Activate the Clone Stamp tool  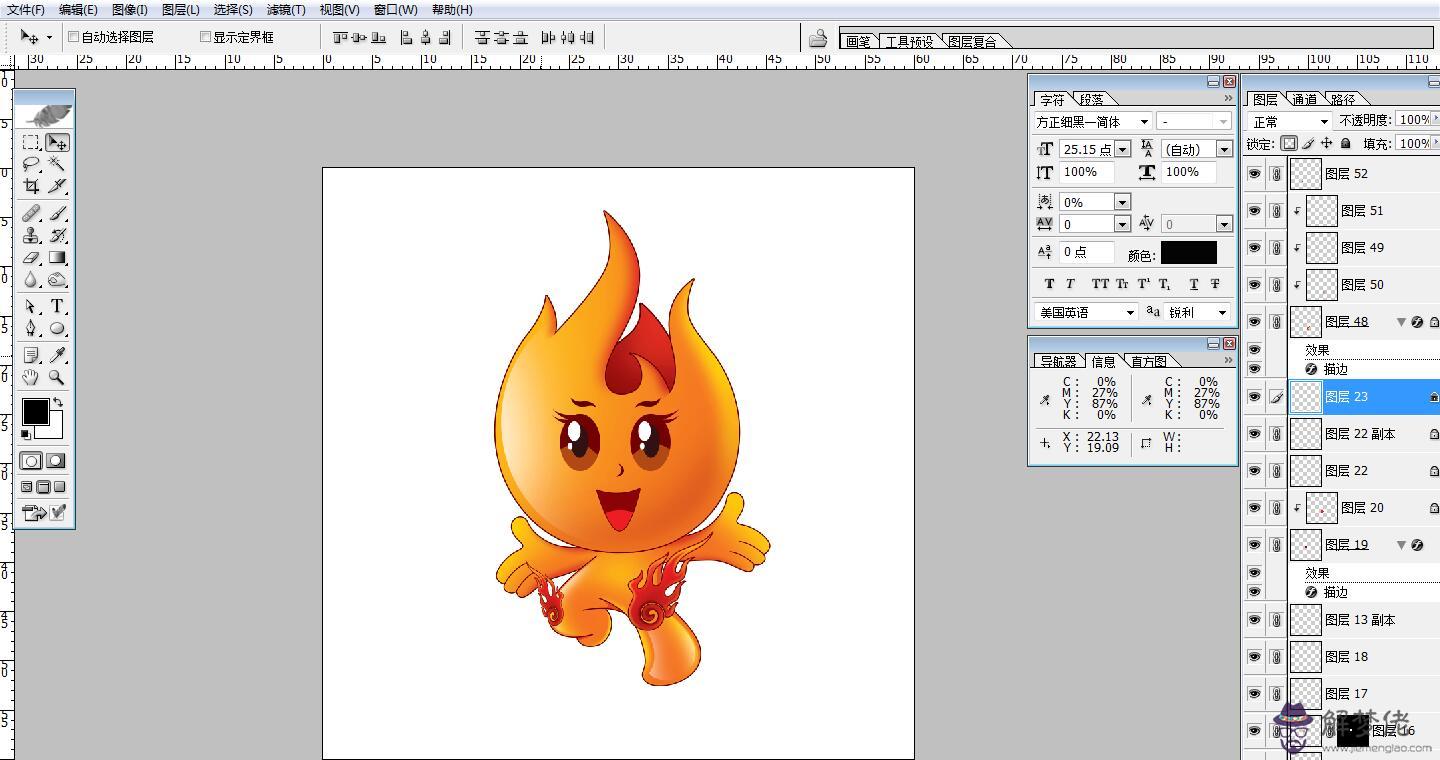(x=31, y=235)
